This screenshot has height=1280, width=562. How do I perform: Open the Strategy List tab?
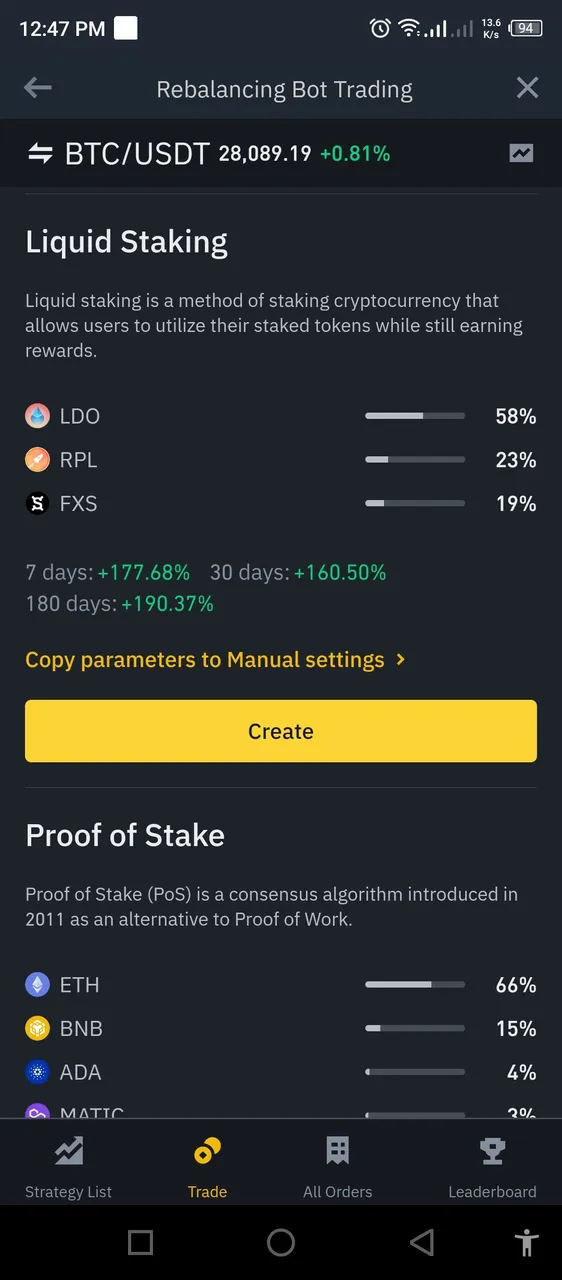click(x=68, y=1168)
